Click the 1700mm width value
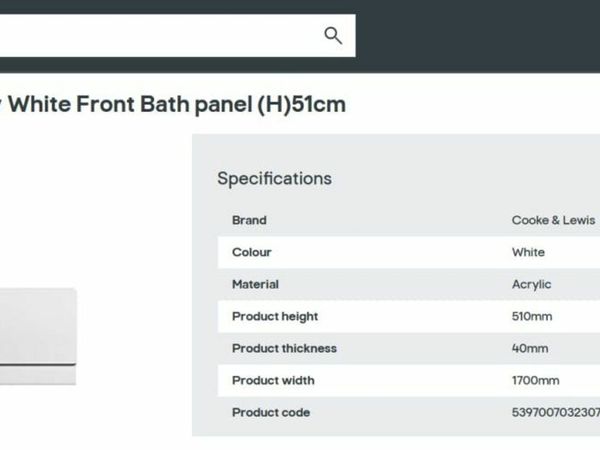The width and height of the screenshot is (600, 450). 535,381
